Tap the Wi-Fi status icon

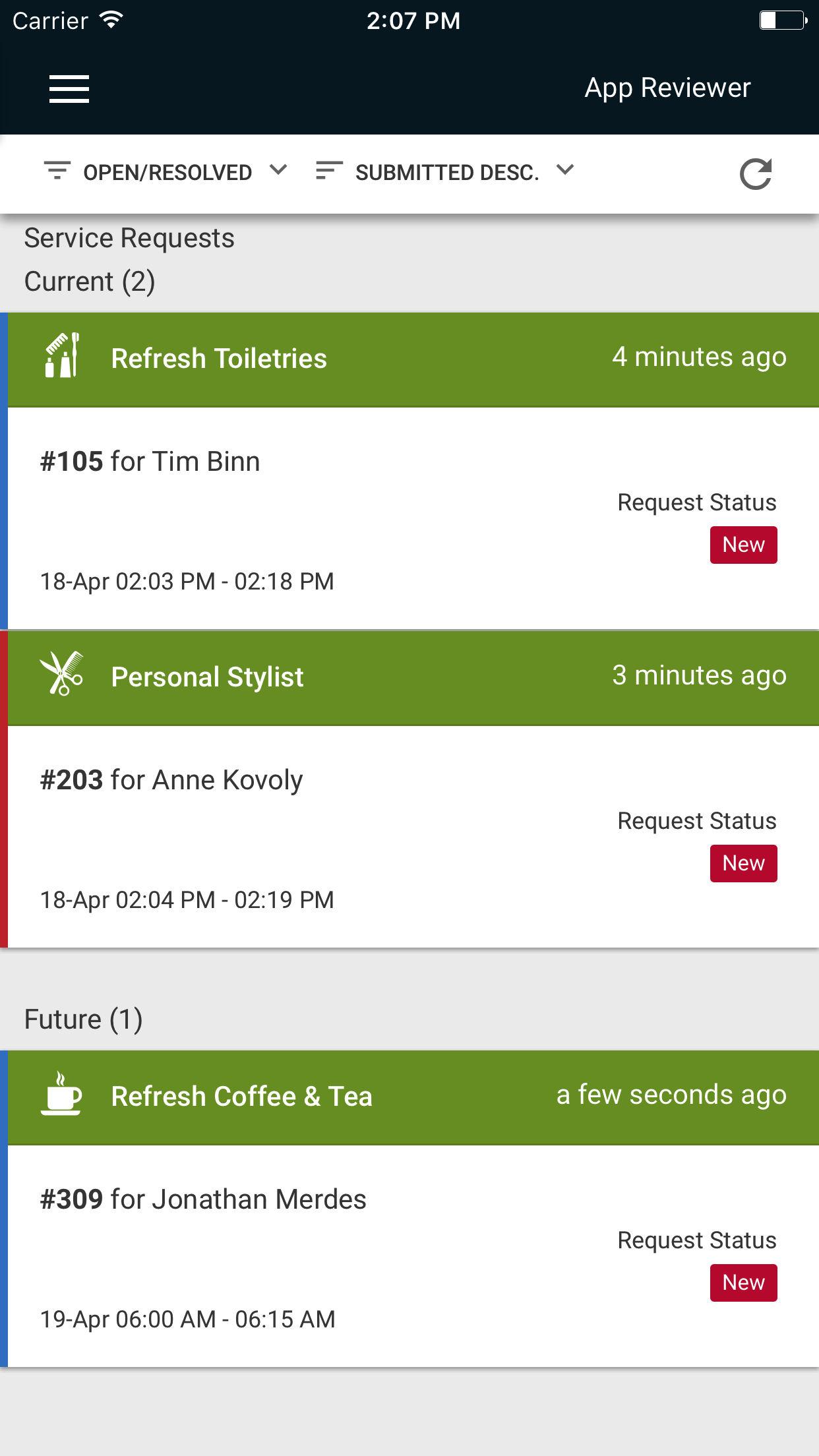point(111,20)
